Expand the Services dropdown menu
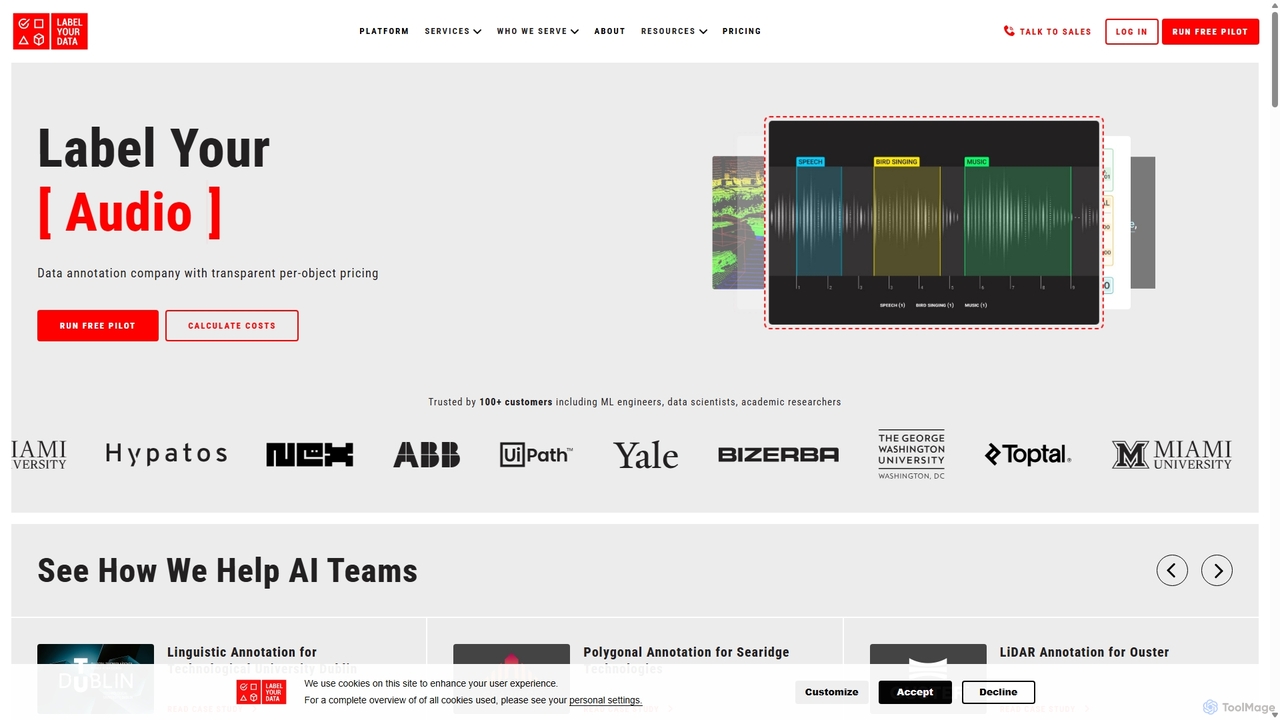This screenshot has width=1280, height=720. pos(453,31)
